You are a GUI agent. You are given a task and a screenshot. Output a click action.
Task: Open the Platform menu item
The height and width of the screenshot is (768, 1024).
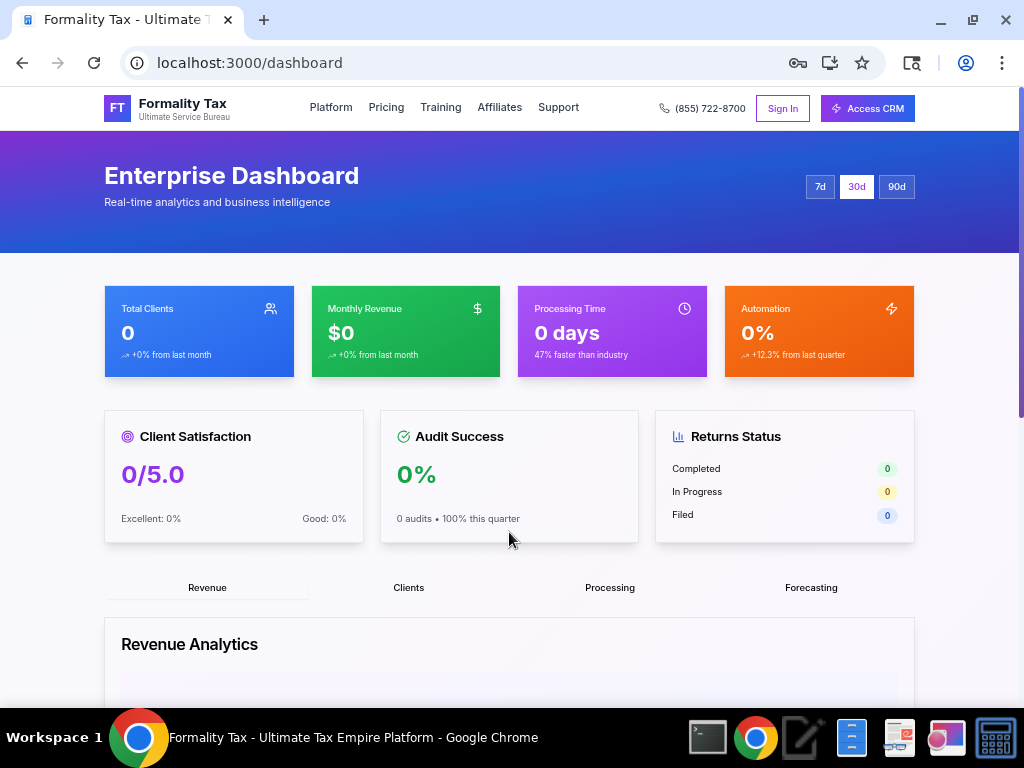[x=331, y=108]
